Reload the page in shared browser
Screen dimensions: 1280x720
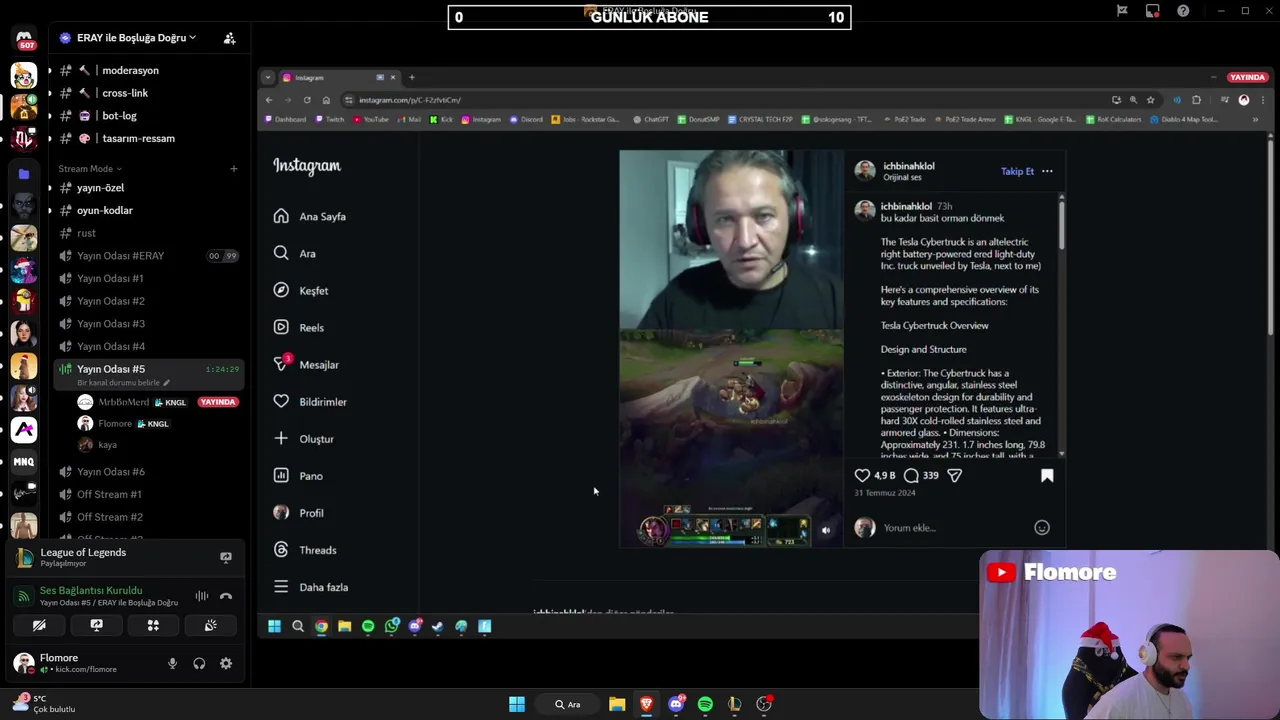[307, 100]
